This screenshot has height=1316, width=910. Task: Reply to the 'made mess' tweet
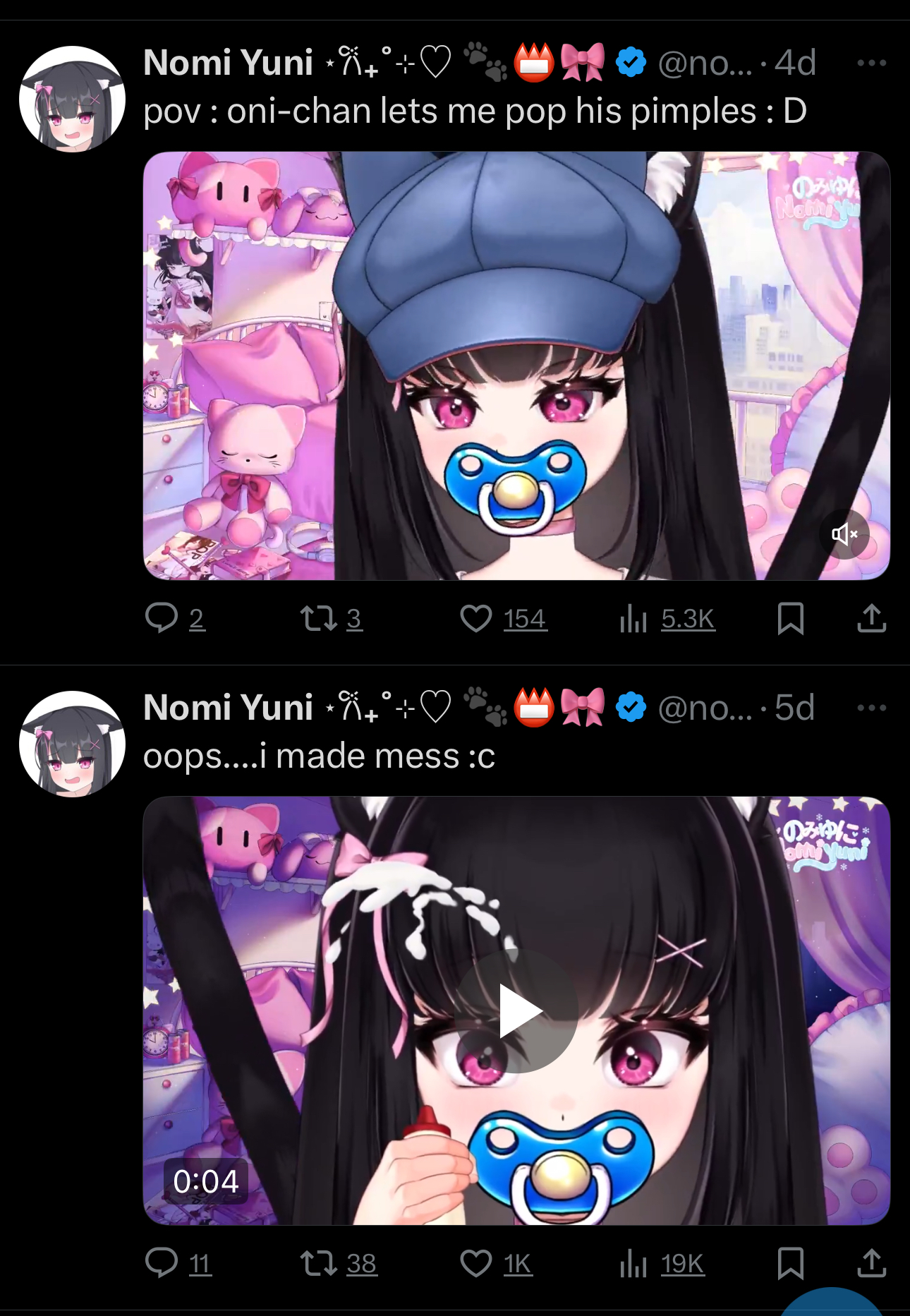178,1263
